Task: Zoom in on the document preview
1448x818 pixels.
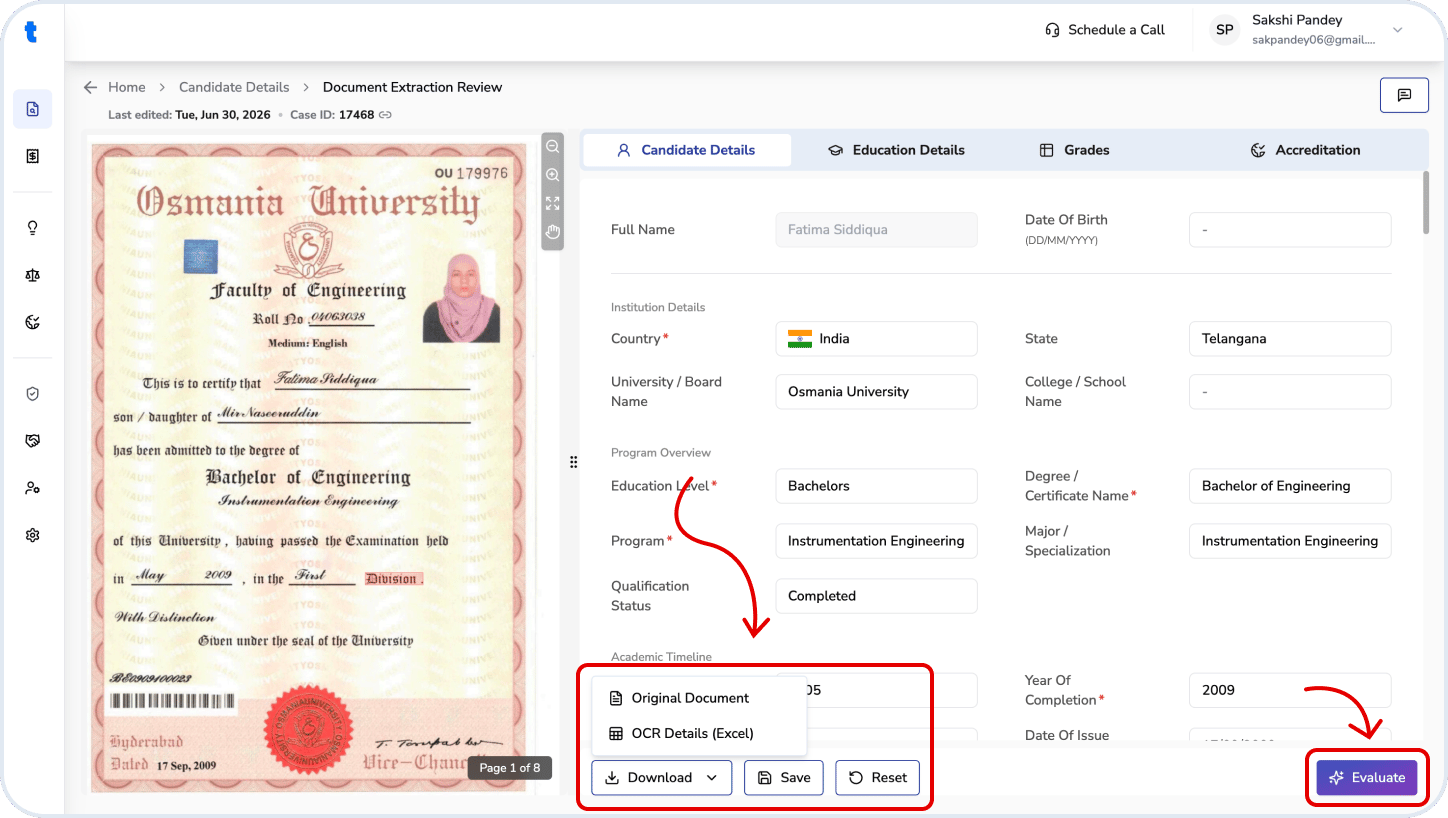Action: (x=552, y=175)
